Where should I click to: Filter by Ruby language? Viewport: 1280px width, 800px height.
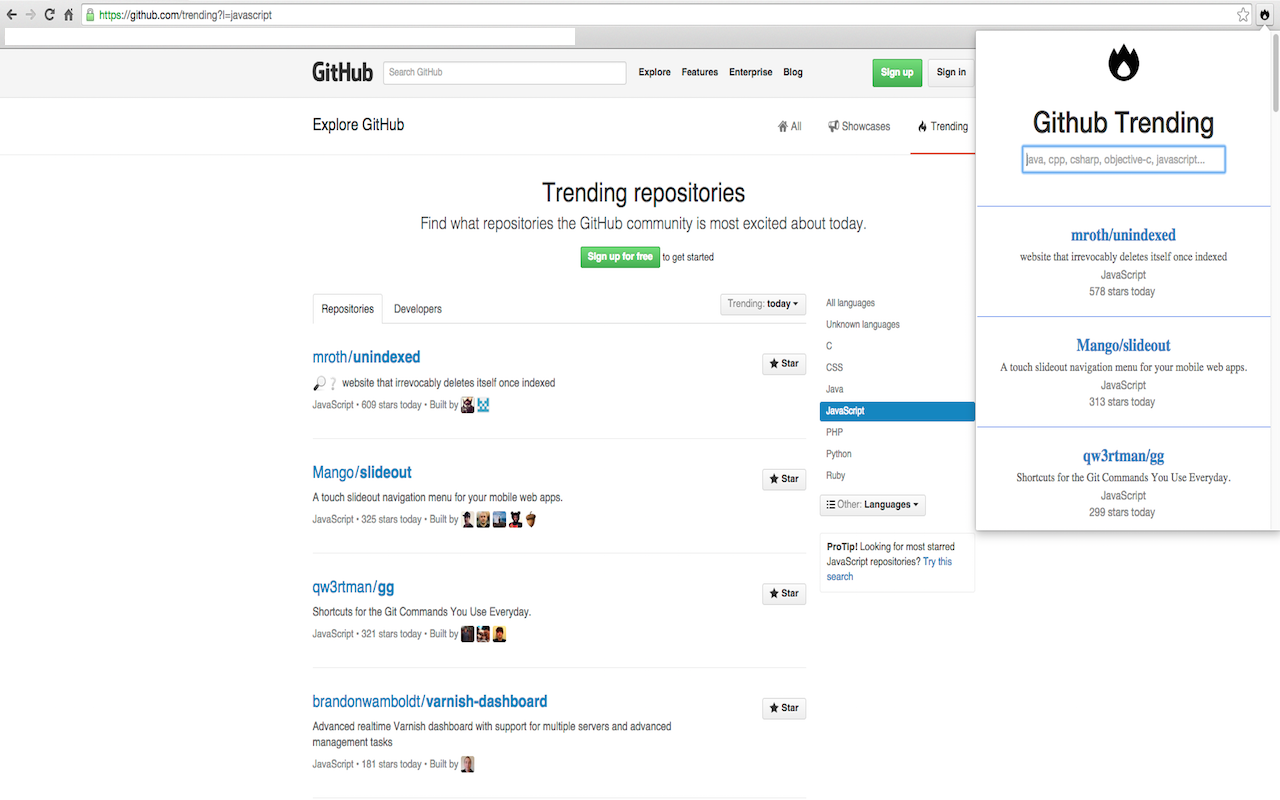pos(835,476)
